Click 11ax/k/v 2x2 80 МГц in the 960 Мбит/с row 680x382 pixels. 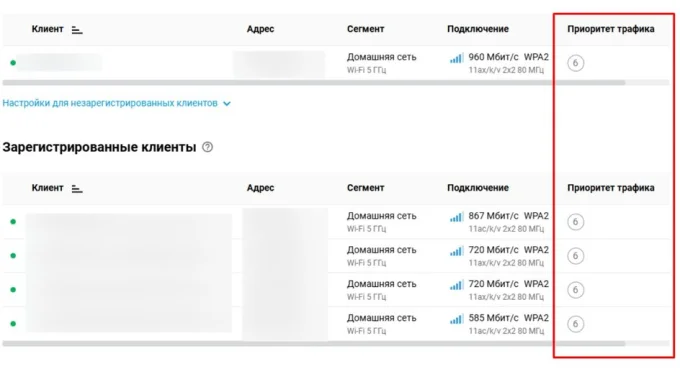506,70
